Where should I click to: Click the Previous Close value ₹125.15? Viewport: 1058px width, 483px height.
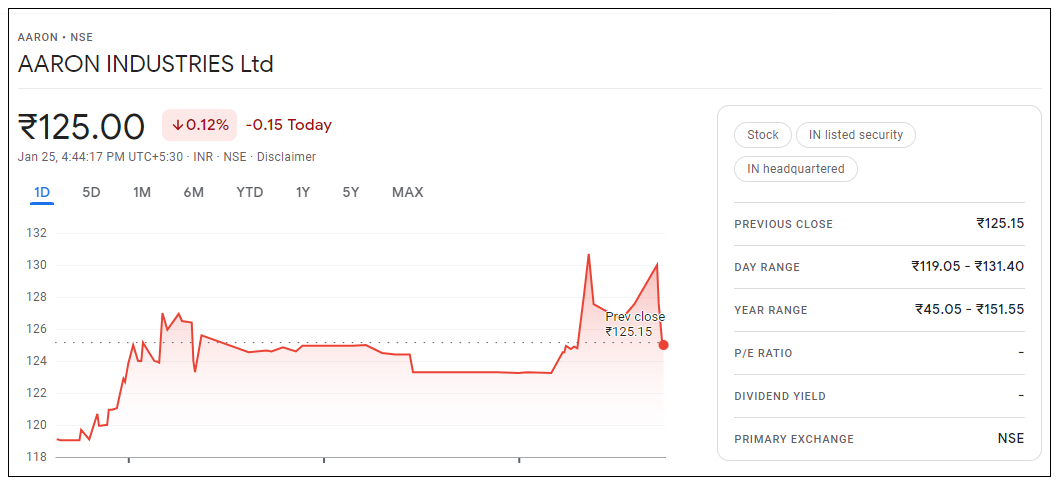1000,223
